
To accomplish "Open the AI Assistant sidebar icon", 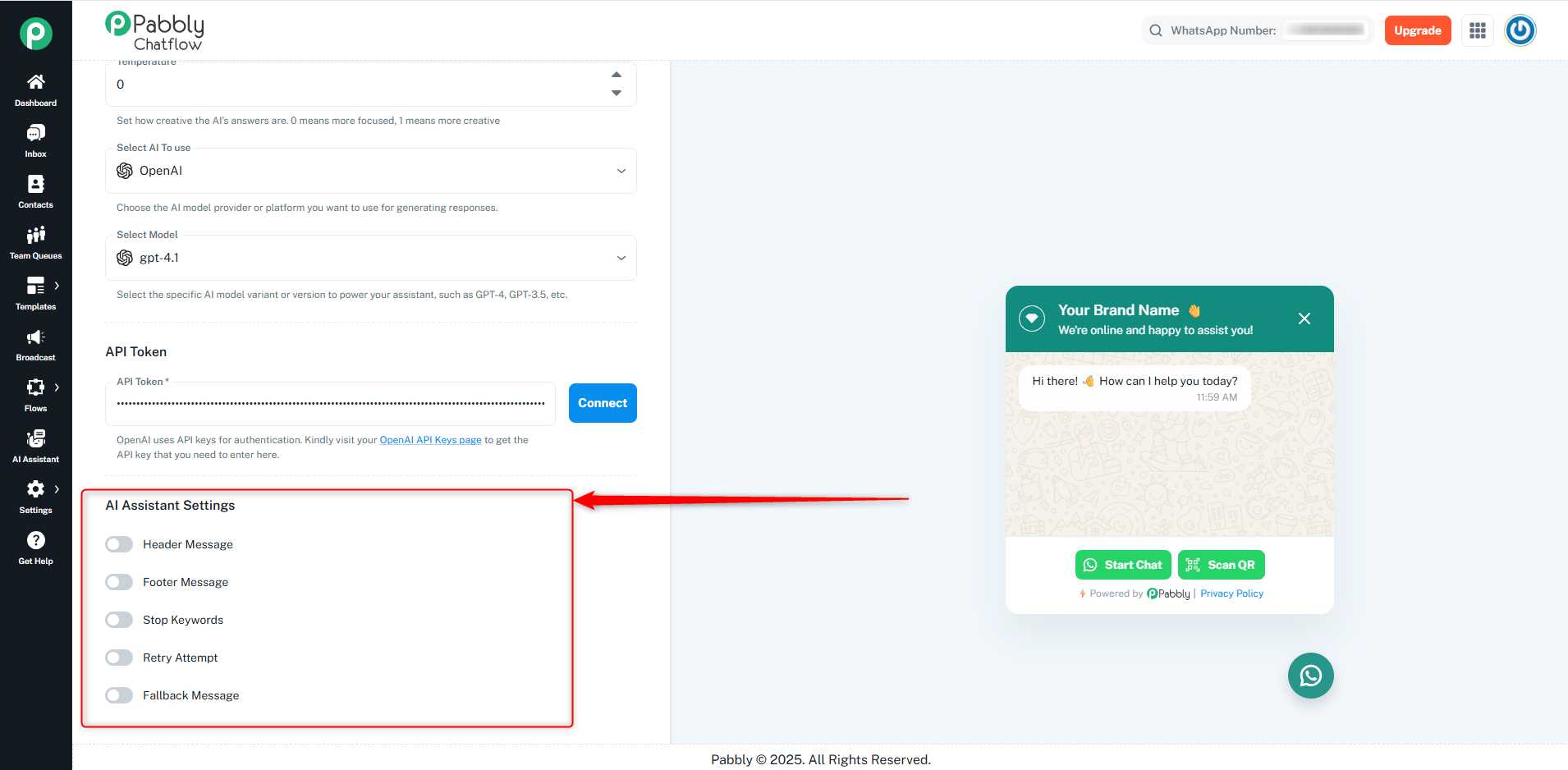I will [35, 438].
